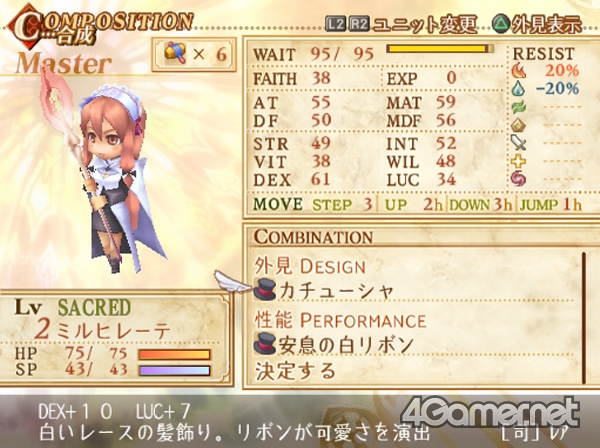Click the R2 unit change button
This screenshot has width=600, height=448.
(x=359, y=24)
